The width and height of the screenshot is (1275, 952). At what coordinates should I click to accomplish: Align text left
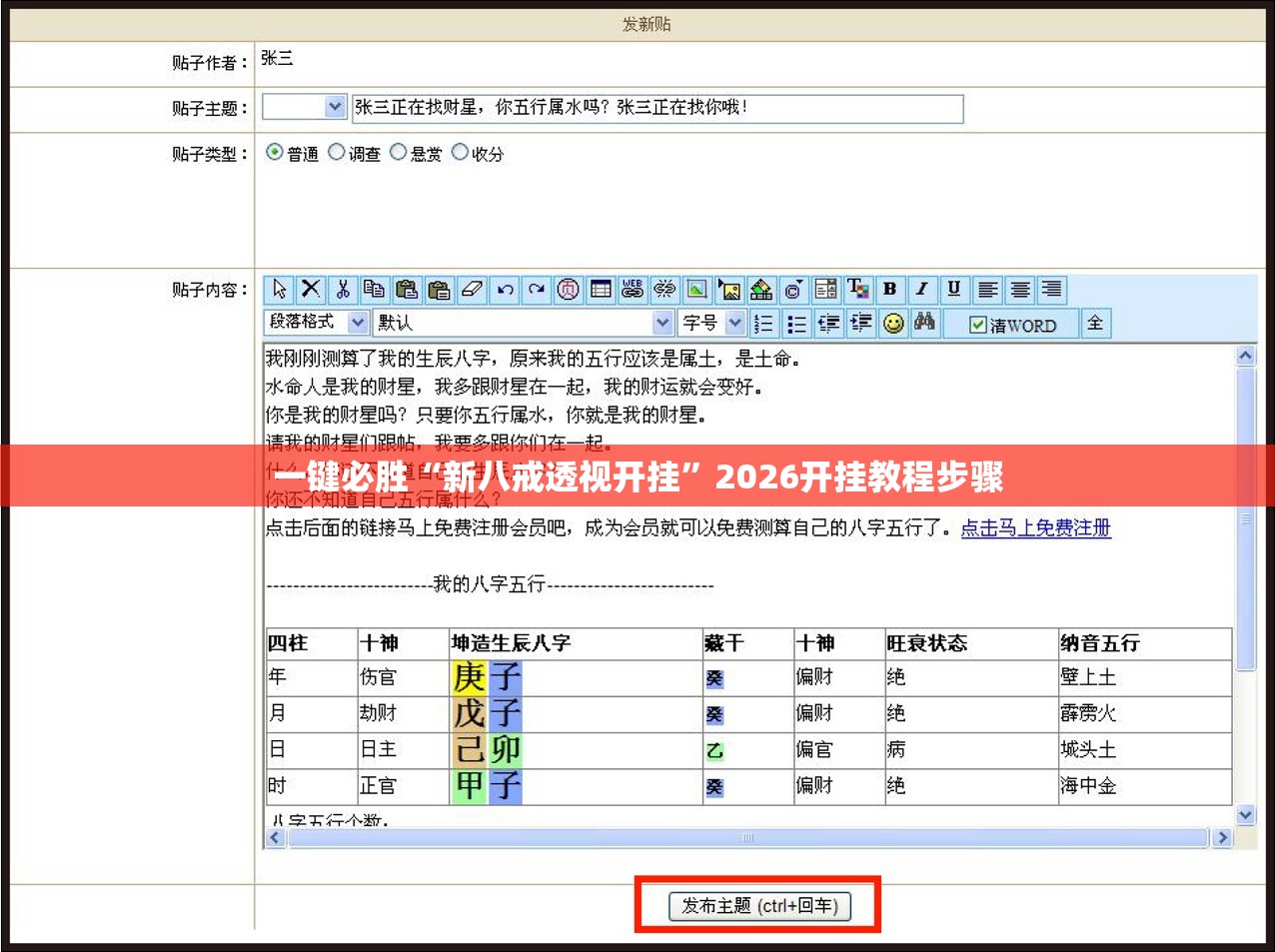pos(987,290)
